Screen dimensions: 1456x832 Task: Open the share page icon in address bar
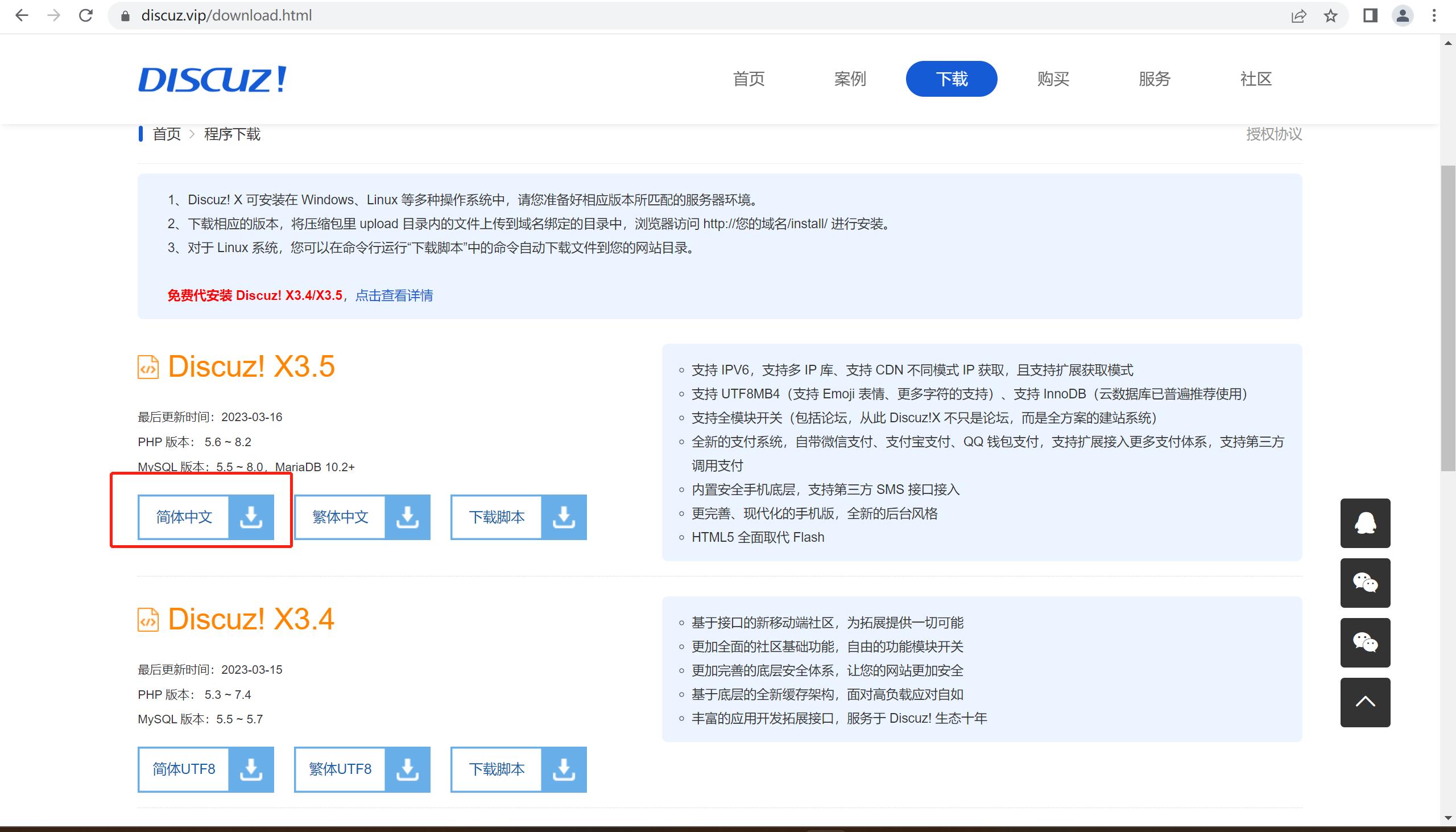1298,15
